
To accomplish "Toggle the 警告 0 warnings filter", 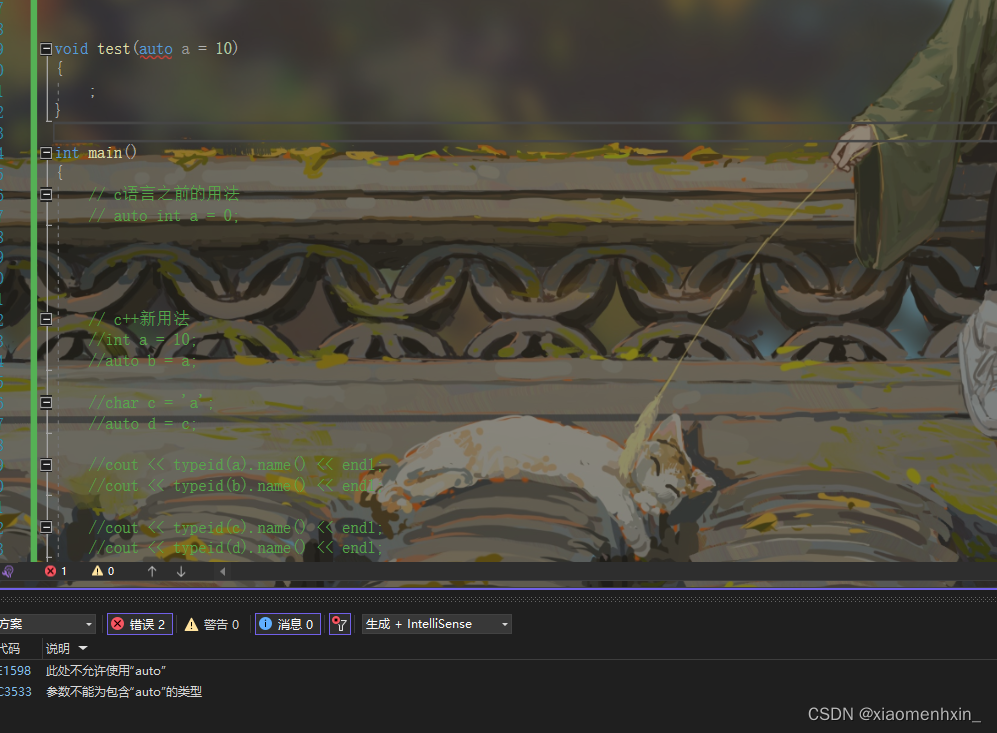I will [212, 624].
